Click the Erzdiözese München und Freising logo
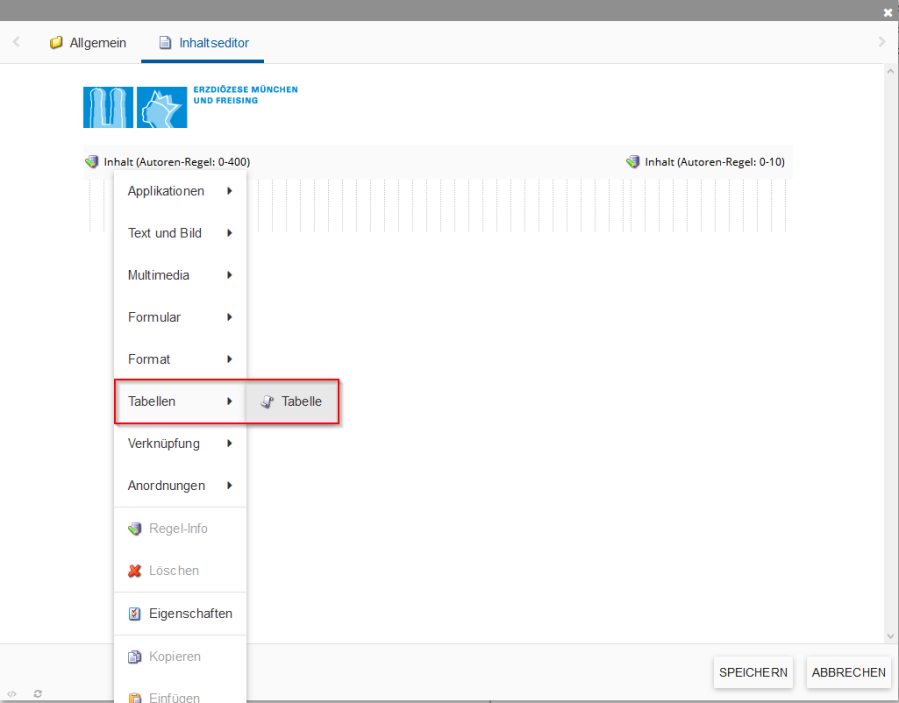Screen dimensions: 899x703 pyautogui.click(x=190, y=106)
